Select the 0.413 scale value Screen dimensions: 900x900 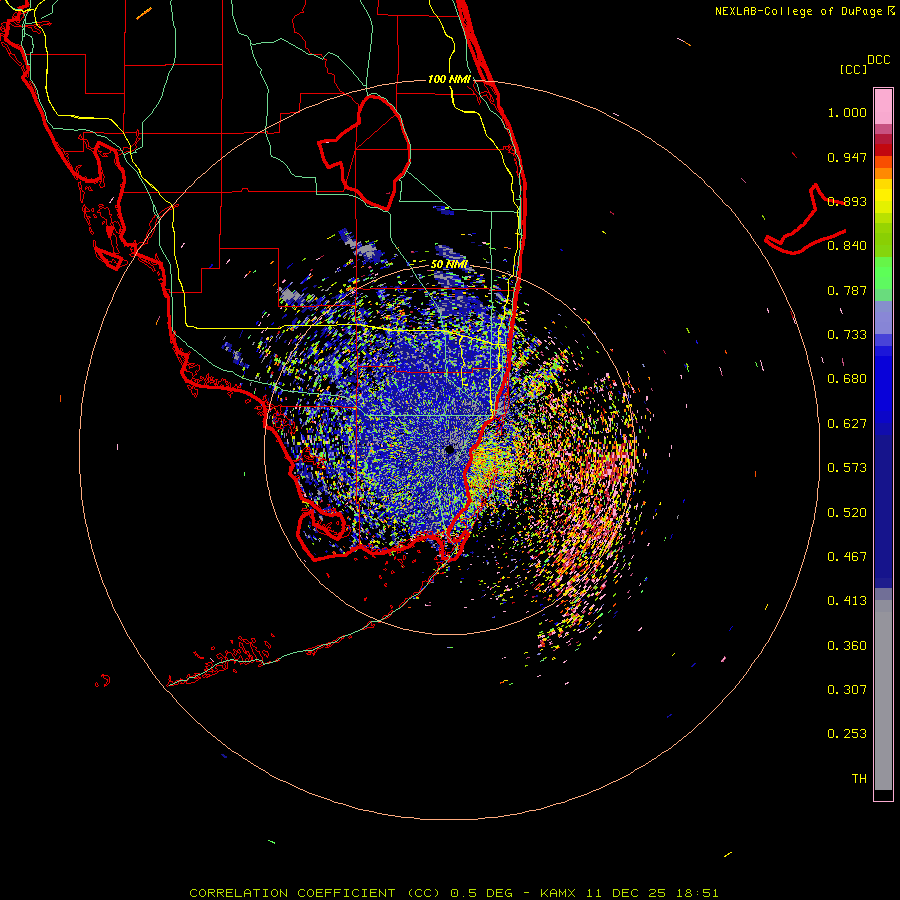click(847, 601)
